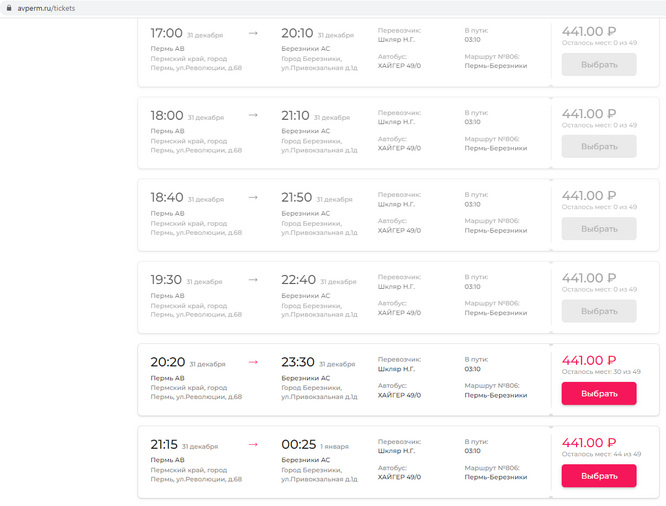The height and width of the screenshot is (506, 666).
Task: Click the red arrow on the 20:20 trip
Action: 253,362
